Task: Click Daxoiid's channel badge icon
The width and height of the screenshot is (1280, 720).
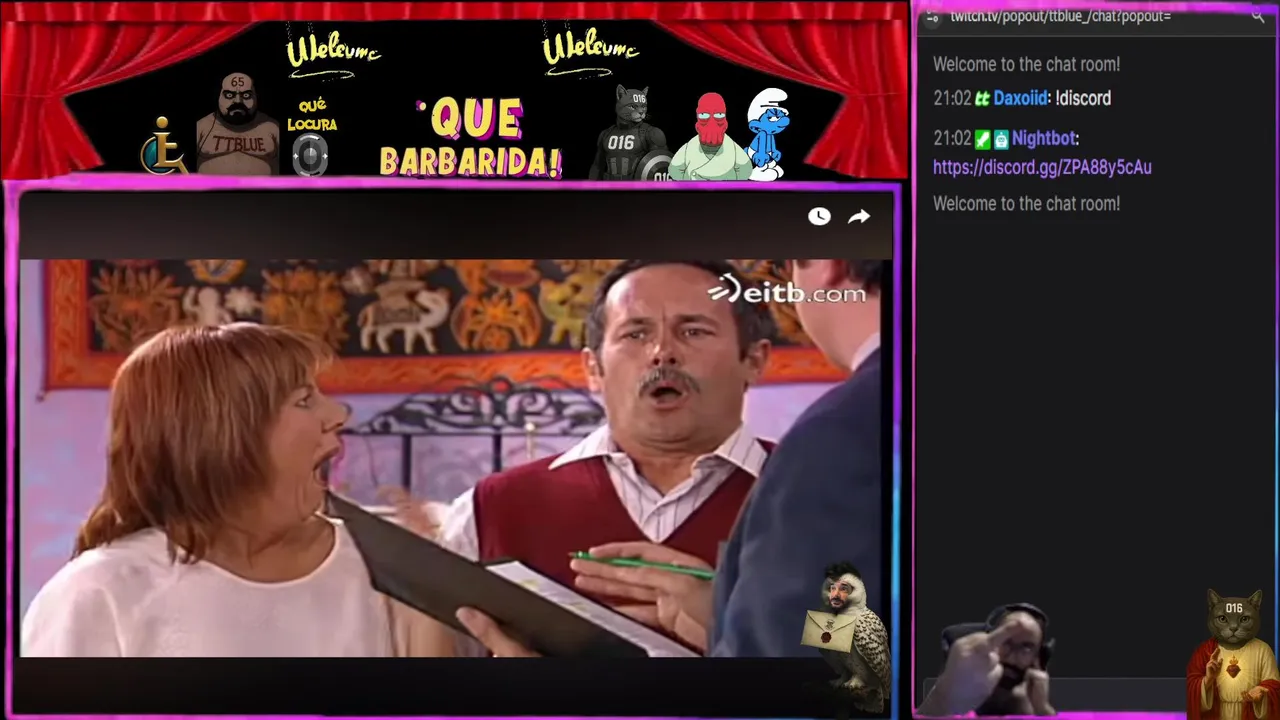Action: 983,98
